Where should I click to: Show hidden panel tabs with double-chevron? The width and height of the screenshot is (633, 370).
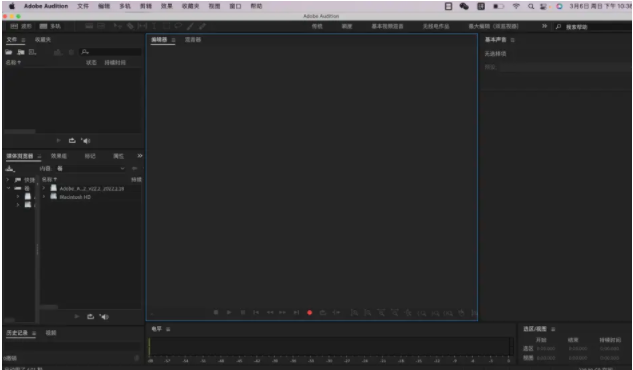tap(140, 156)
